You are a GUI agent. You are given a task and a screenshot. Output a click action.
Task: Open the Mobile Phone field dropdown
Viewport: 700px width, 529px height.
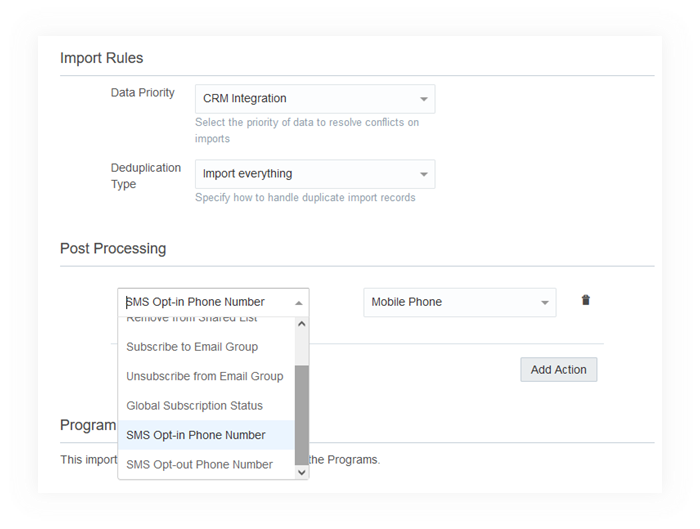pos(459,302)
